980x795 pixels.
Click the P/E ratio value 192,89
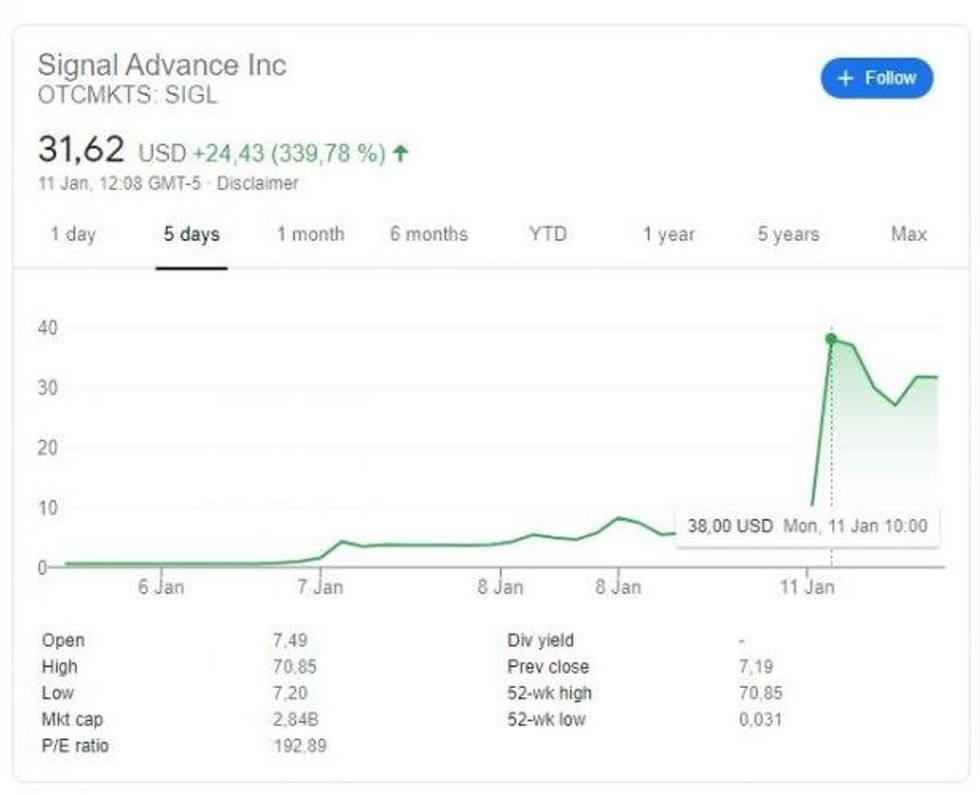click(x=297, y=745)
